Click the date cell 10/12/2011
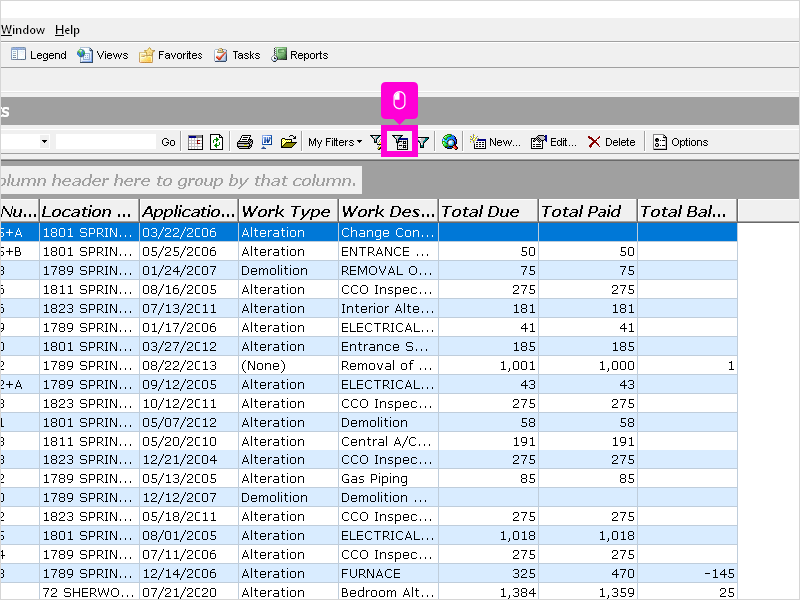 pyautogui.click(x=189, y=404)
